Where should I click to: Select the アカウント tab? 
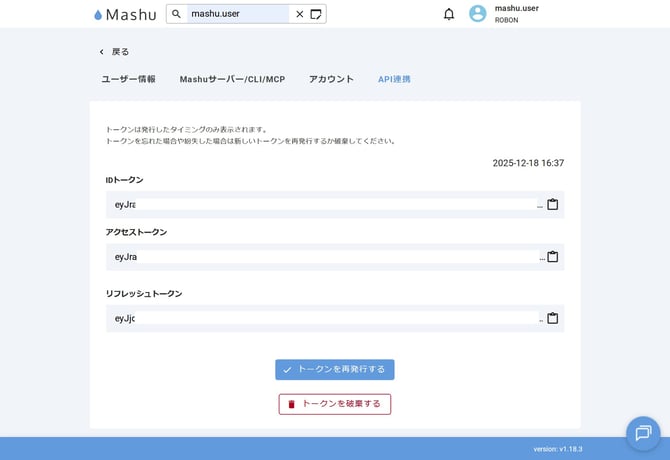pos(331,79)
